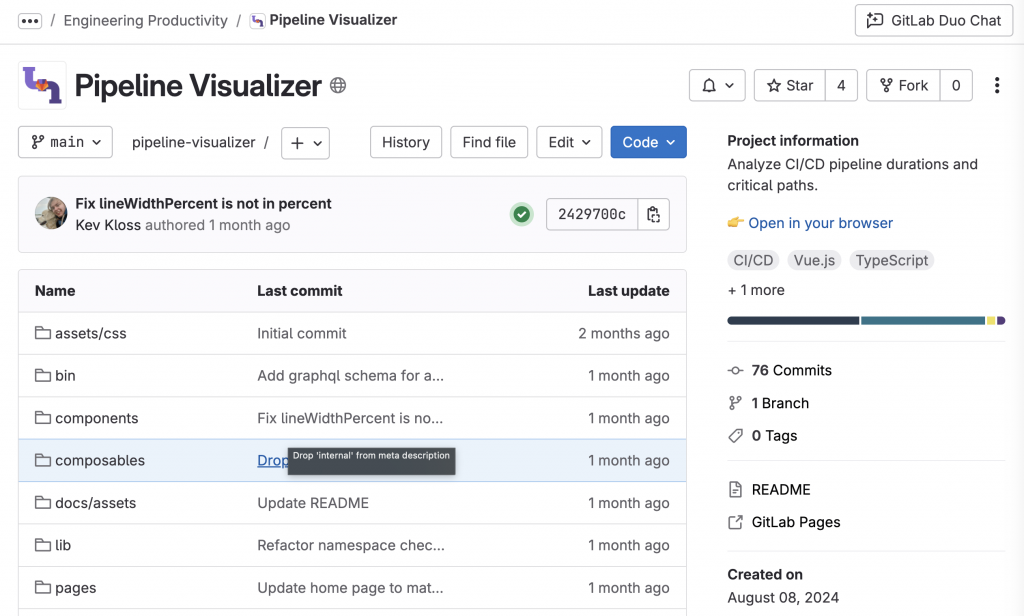Star the project
The width and height of the screenshot is (1024, 616).
click(790, 86)
